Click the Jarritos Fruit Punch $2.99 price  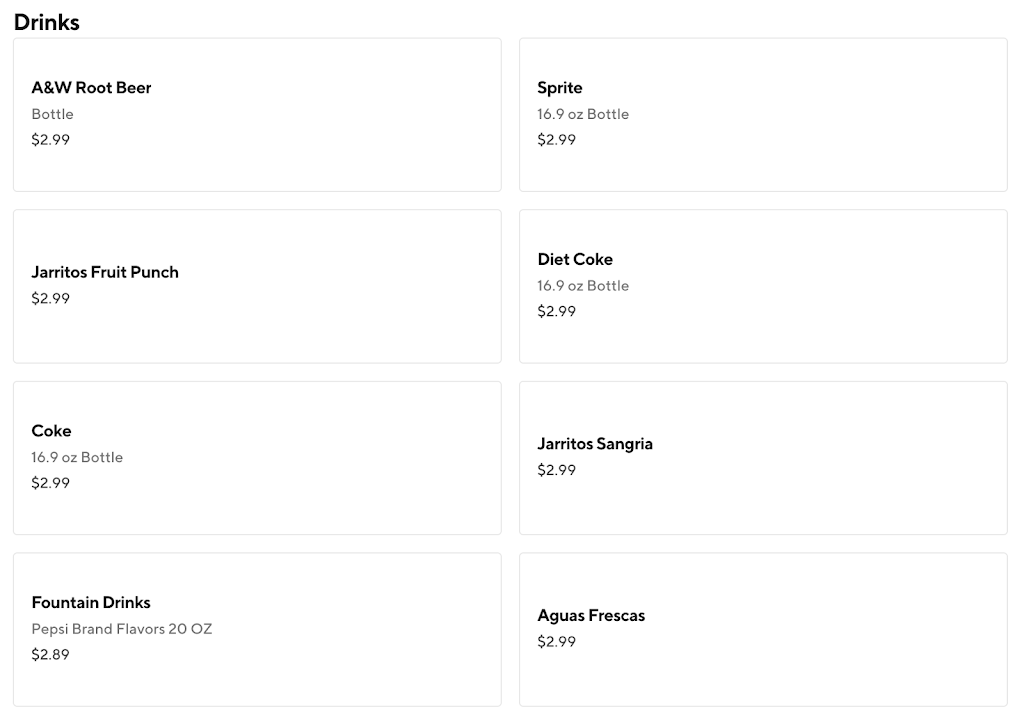pyautogui.click(x=50, y=298)
